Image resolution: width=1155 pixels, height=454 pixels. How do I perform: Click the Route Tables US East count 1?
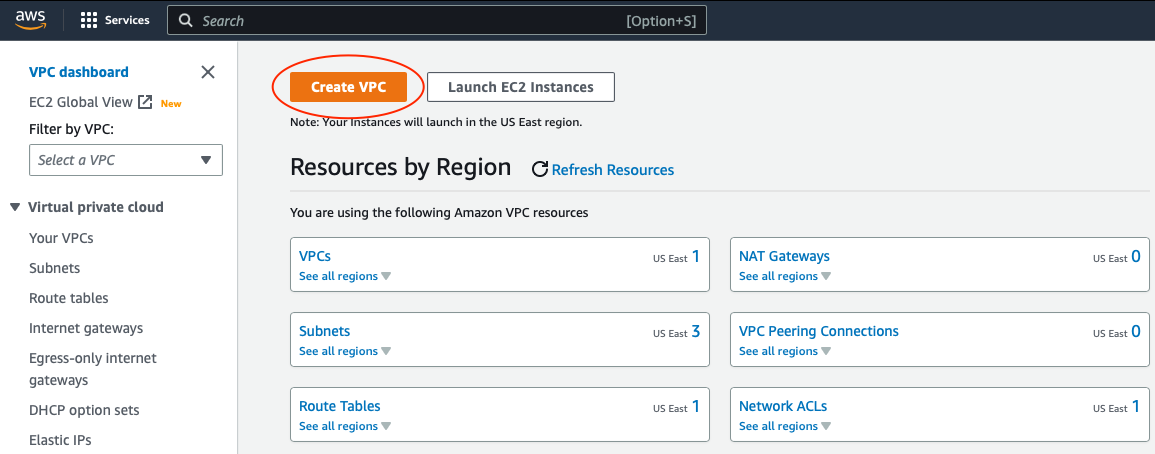695,407
